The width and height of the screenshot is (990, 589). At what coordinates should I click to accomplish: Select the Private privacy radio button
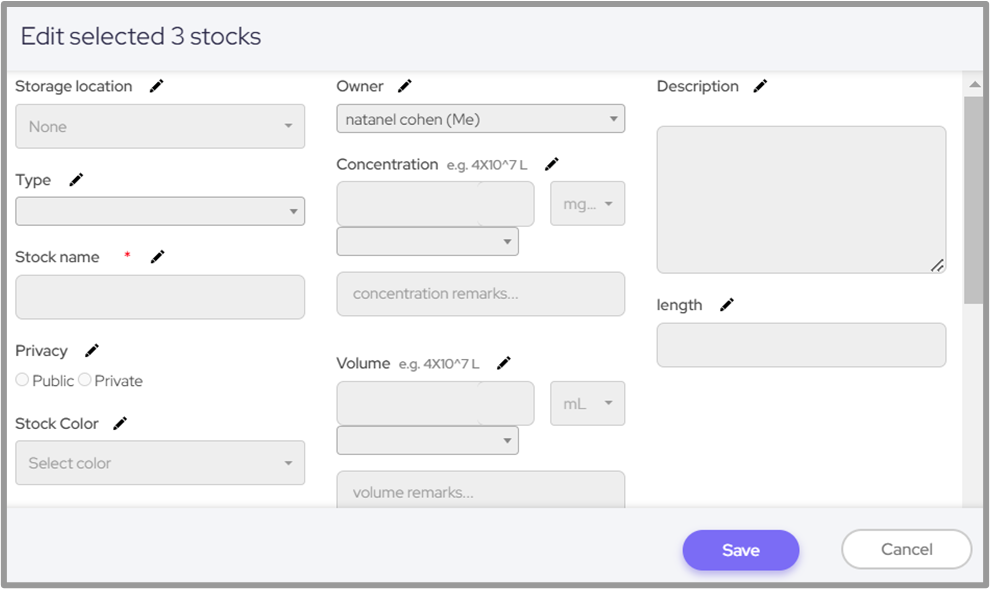pos(85,380)
